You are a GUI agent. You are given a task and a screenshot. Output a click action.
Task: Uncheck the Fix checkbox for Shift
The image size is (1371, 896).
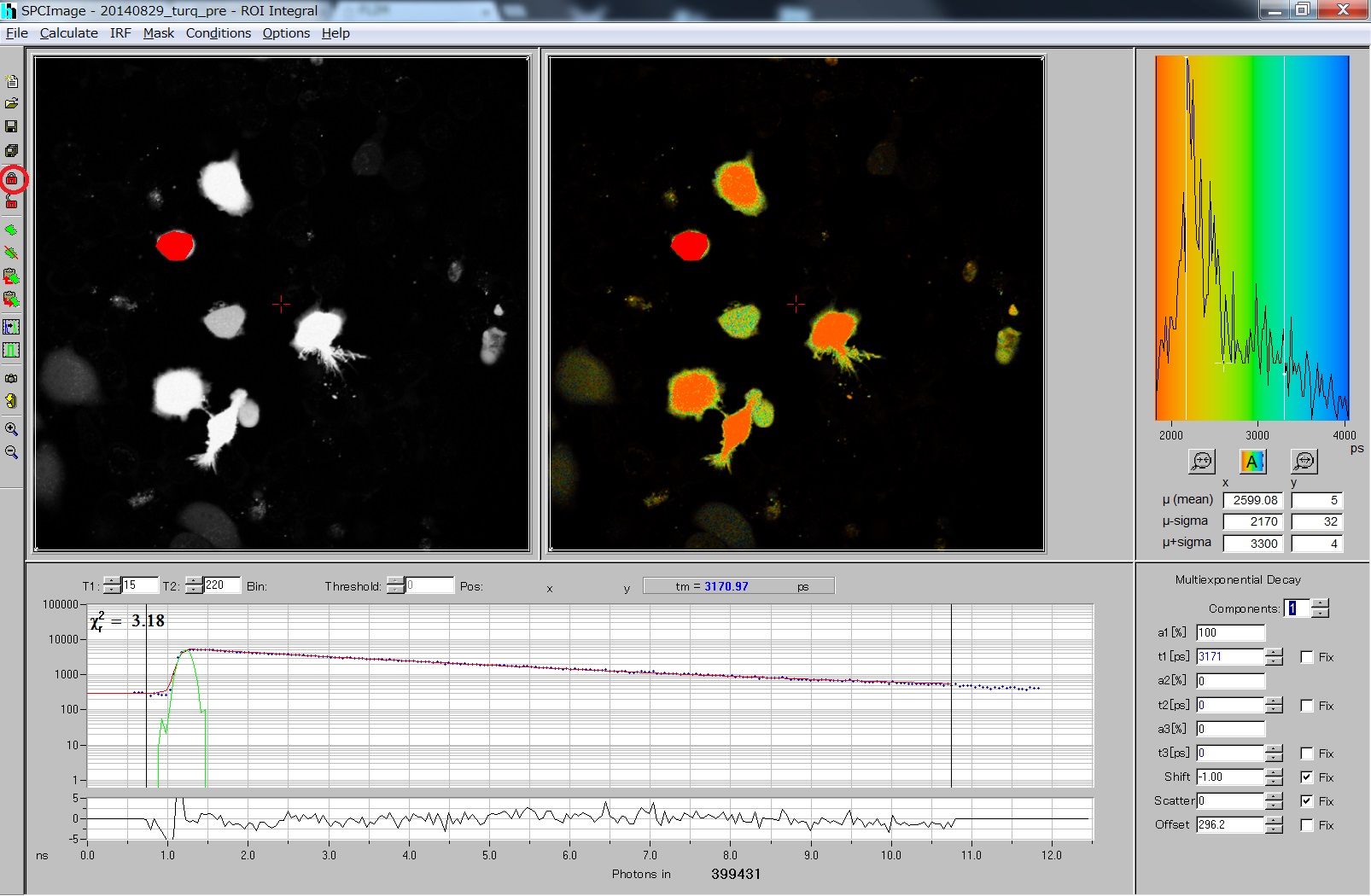tap(1307, 777)
